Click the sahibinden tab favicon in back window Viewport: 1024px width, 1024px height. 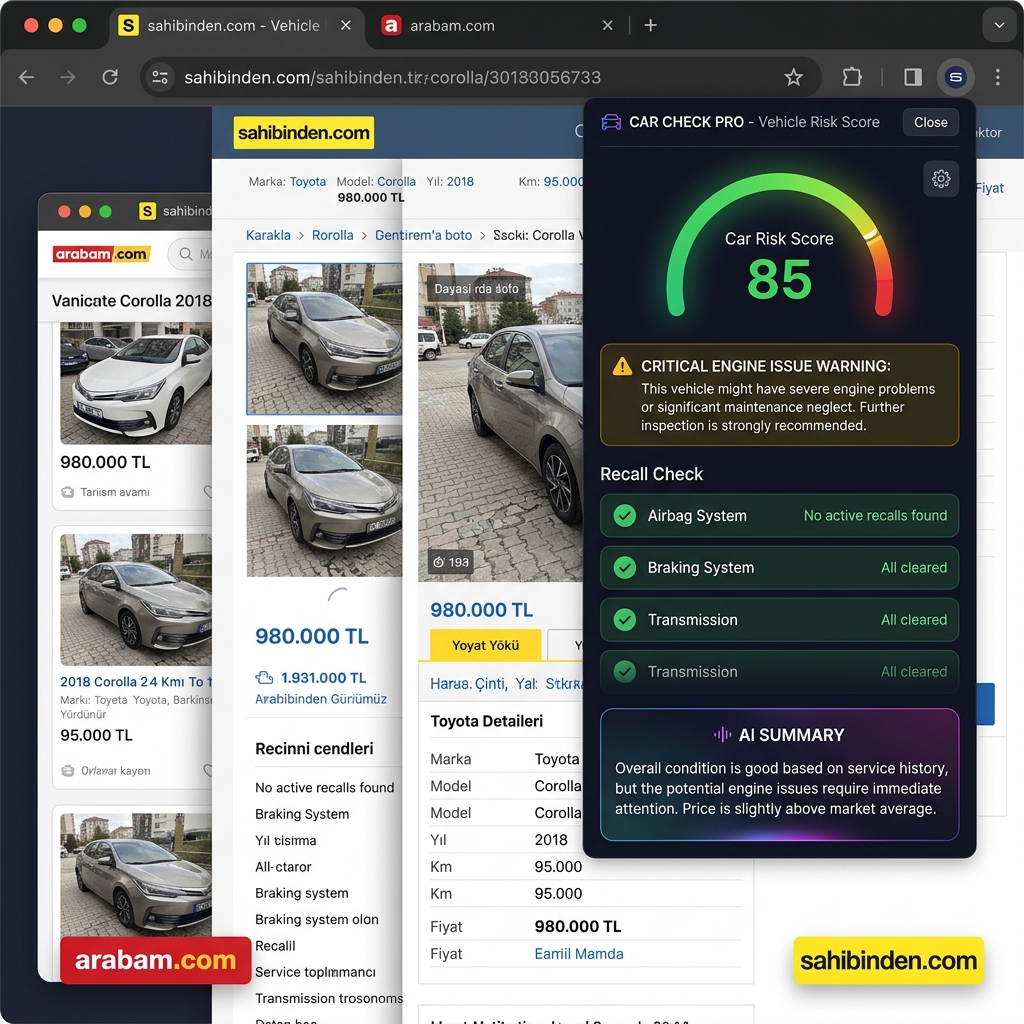[148, 211]
